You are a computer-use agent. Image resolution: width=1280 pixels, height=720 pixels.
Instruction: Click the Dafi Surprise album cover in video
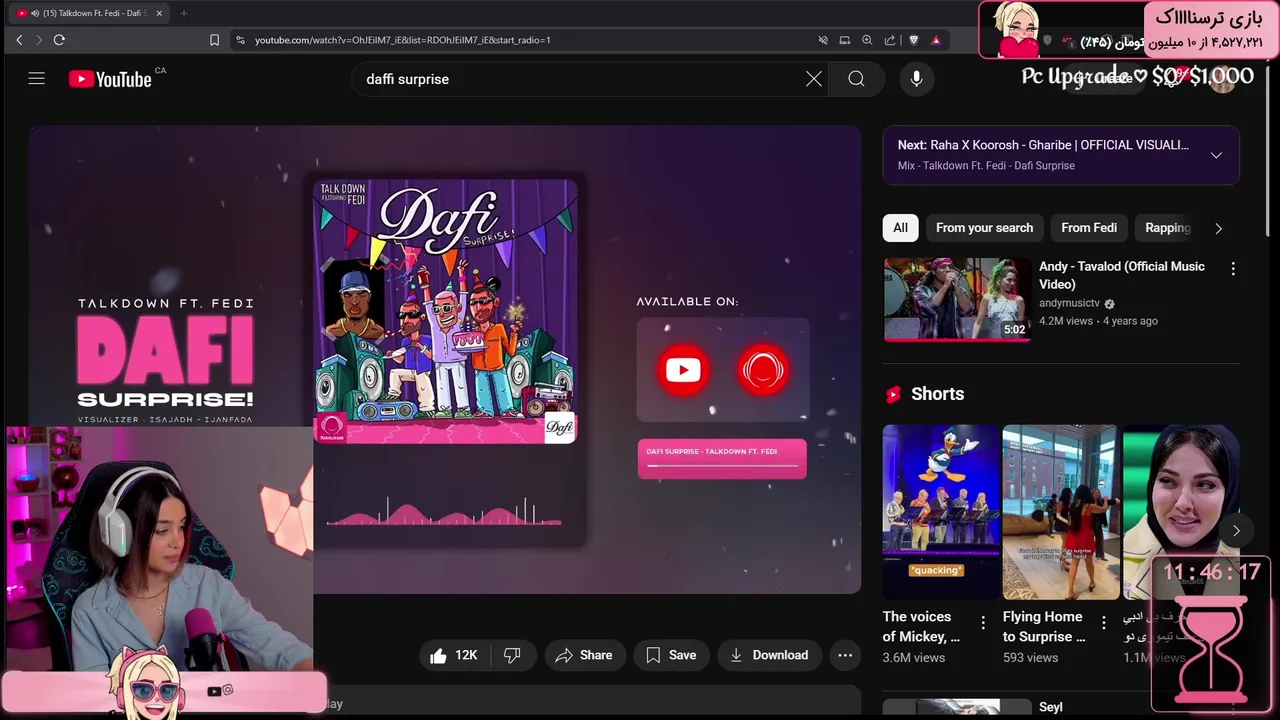(x=446, y=311)
